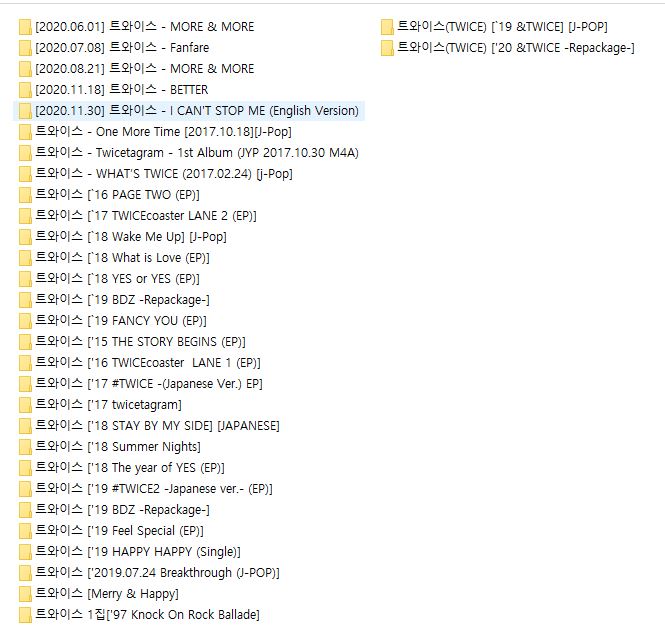Select folder icon beside '19 FANCY YOU (EP)
This screenshot has height=642, width=665.
pyautogui.click(x=25, y=321)
